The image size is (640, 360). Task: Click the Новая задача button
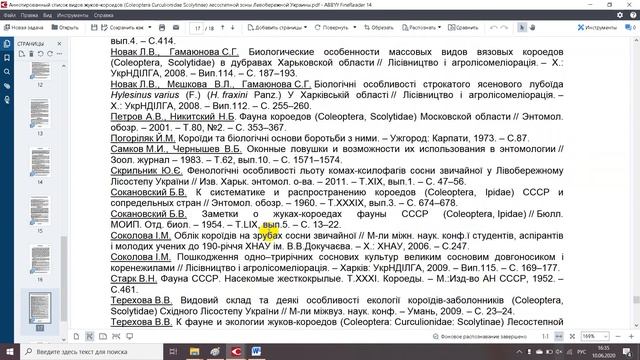[x=24, y=27]
